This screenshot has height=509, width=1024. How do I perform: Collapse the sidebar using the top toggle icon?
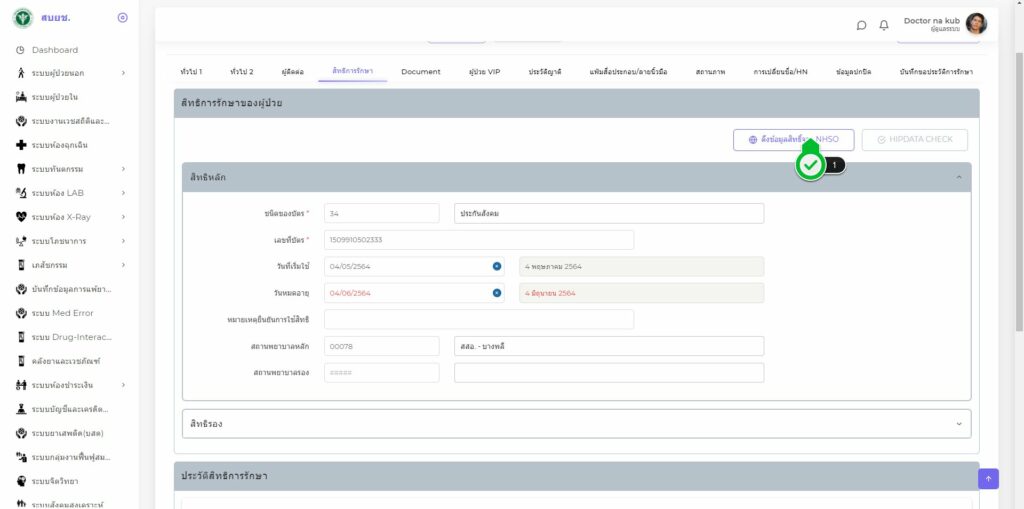coord(122,18)
